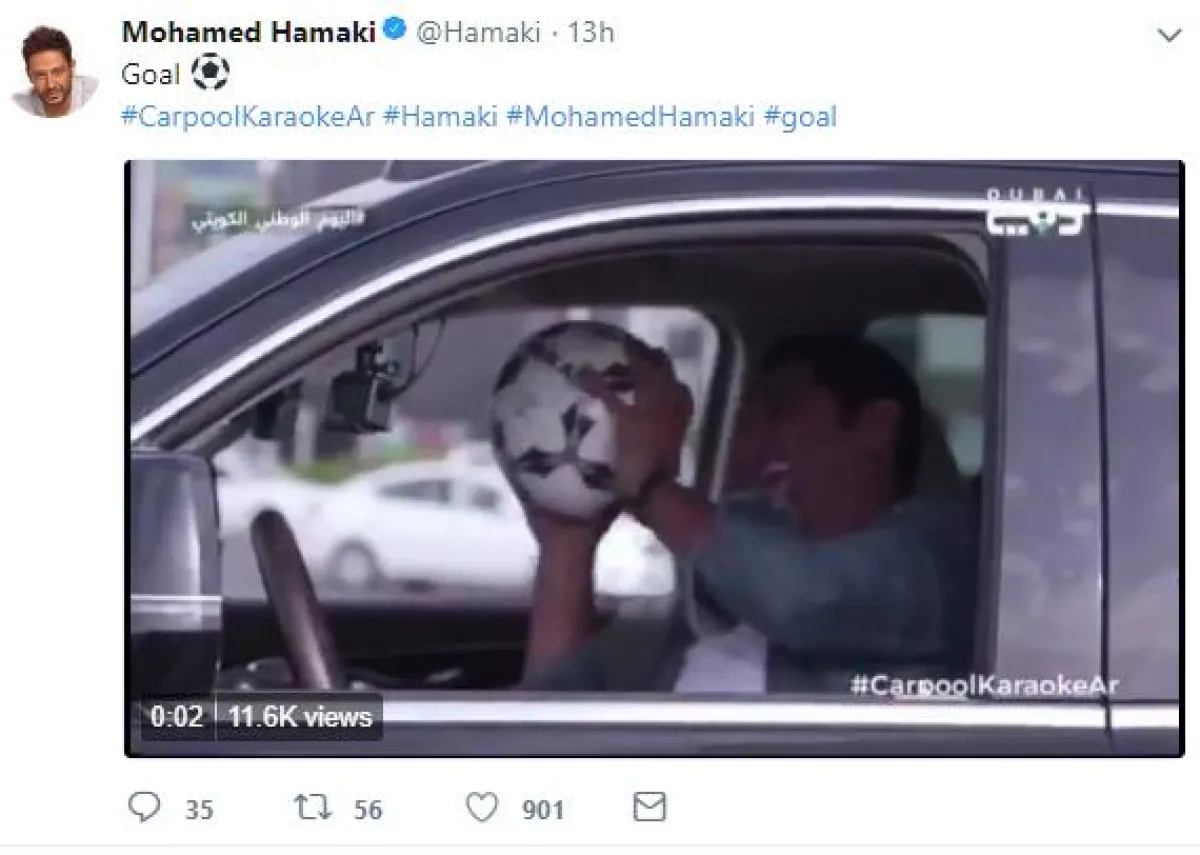1200x855 pixels.
Task: Click the 11.6K views counter
Action: (299, 716)
